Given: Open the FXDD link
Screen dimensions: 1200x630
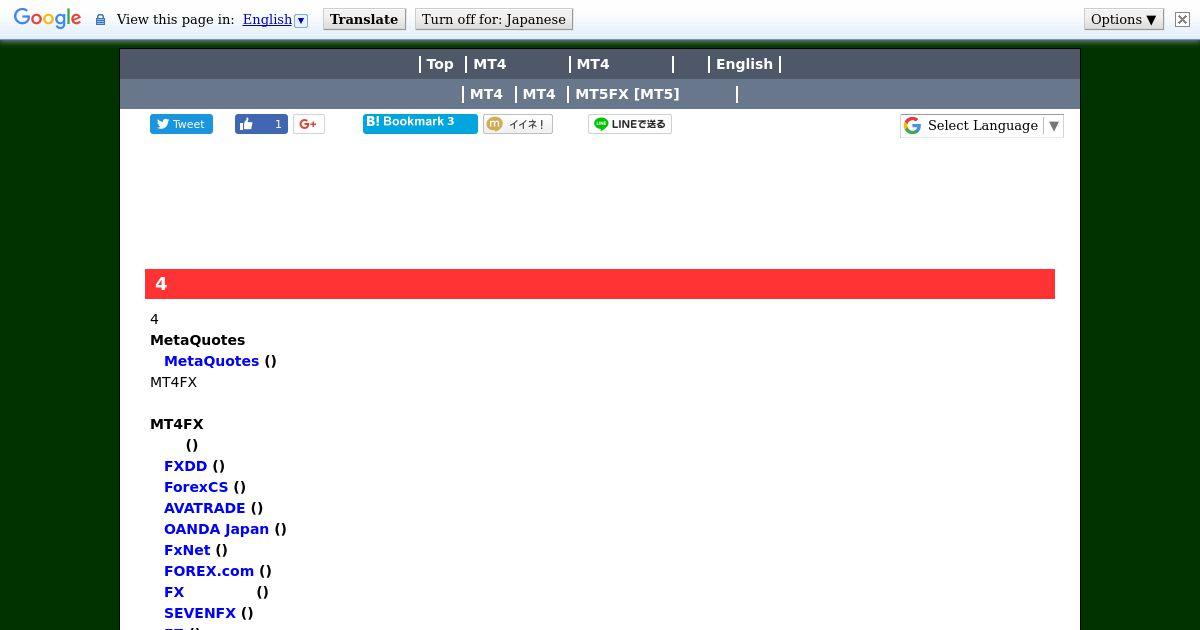Looking at the screenshot, I should click(x=185, y=466).
